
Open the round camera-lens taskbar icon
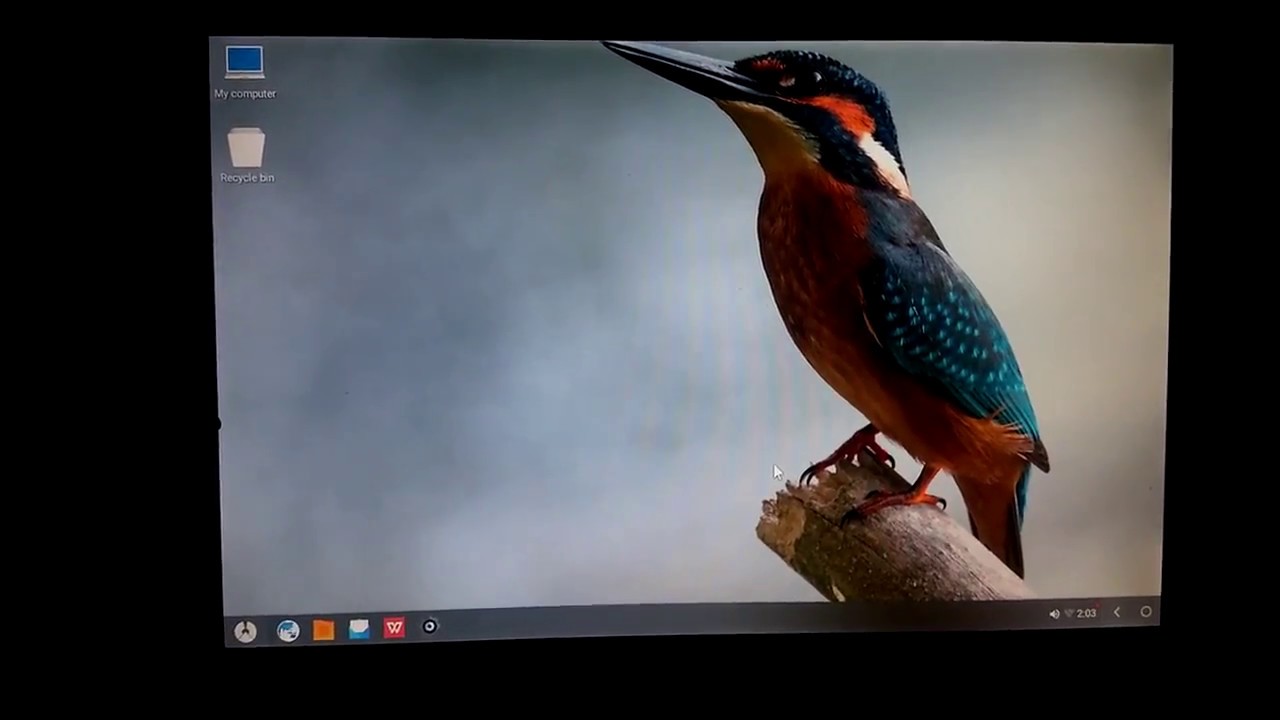[430, 626]
